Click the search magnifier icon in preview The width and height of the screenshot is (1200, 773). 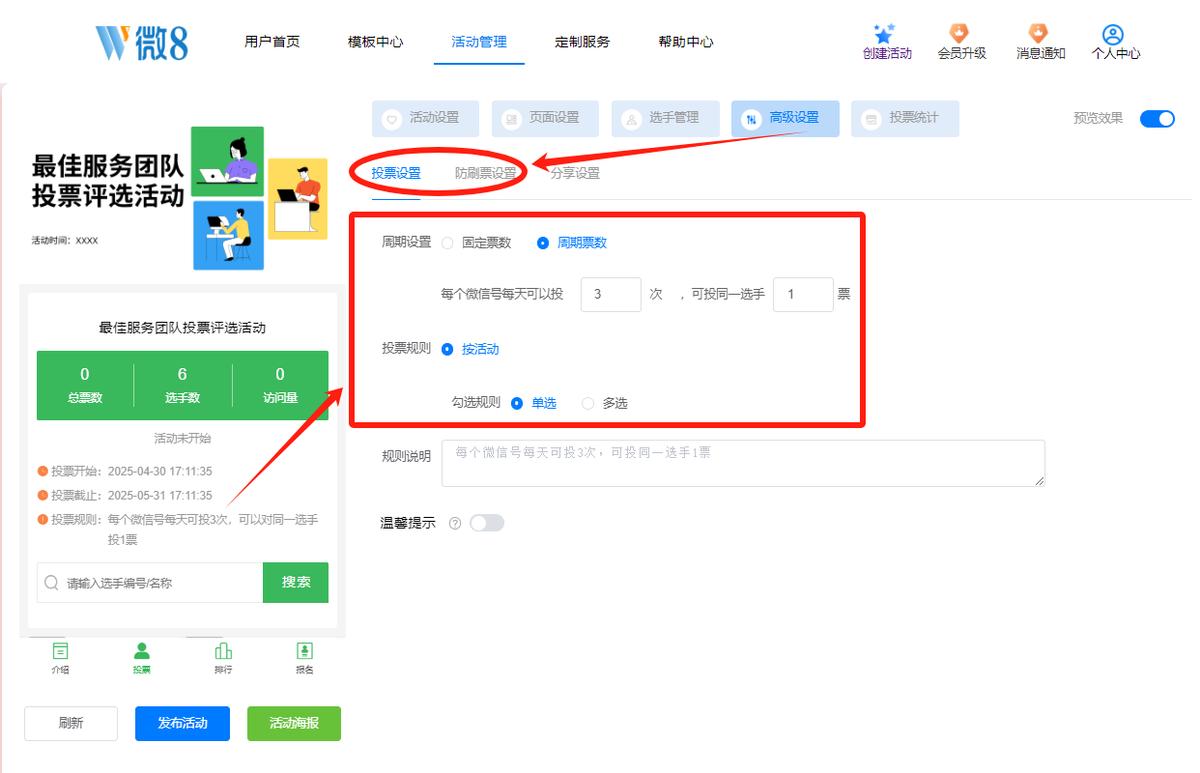coord(52,582)
